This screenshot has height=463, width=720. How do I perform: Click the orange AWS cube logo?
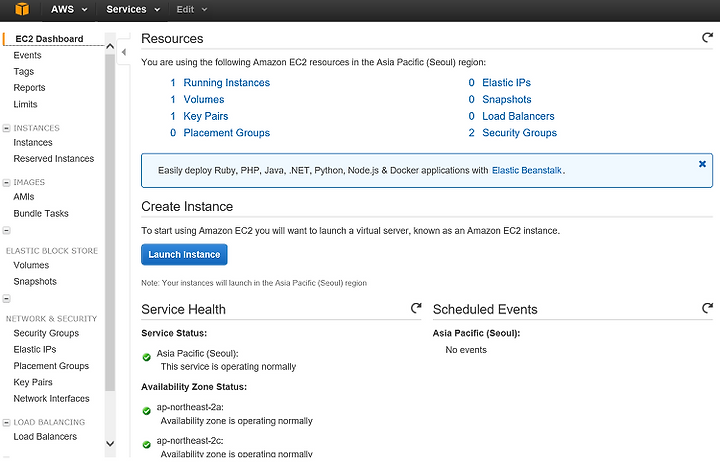click(22, 9)
